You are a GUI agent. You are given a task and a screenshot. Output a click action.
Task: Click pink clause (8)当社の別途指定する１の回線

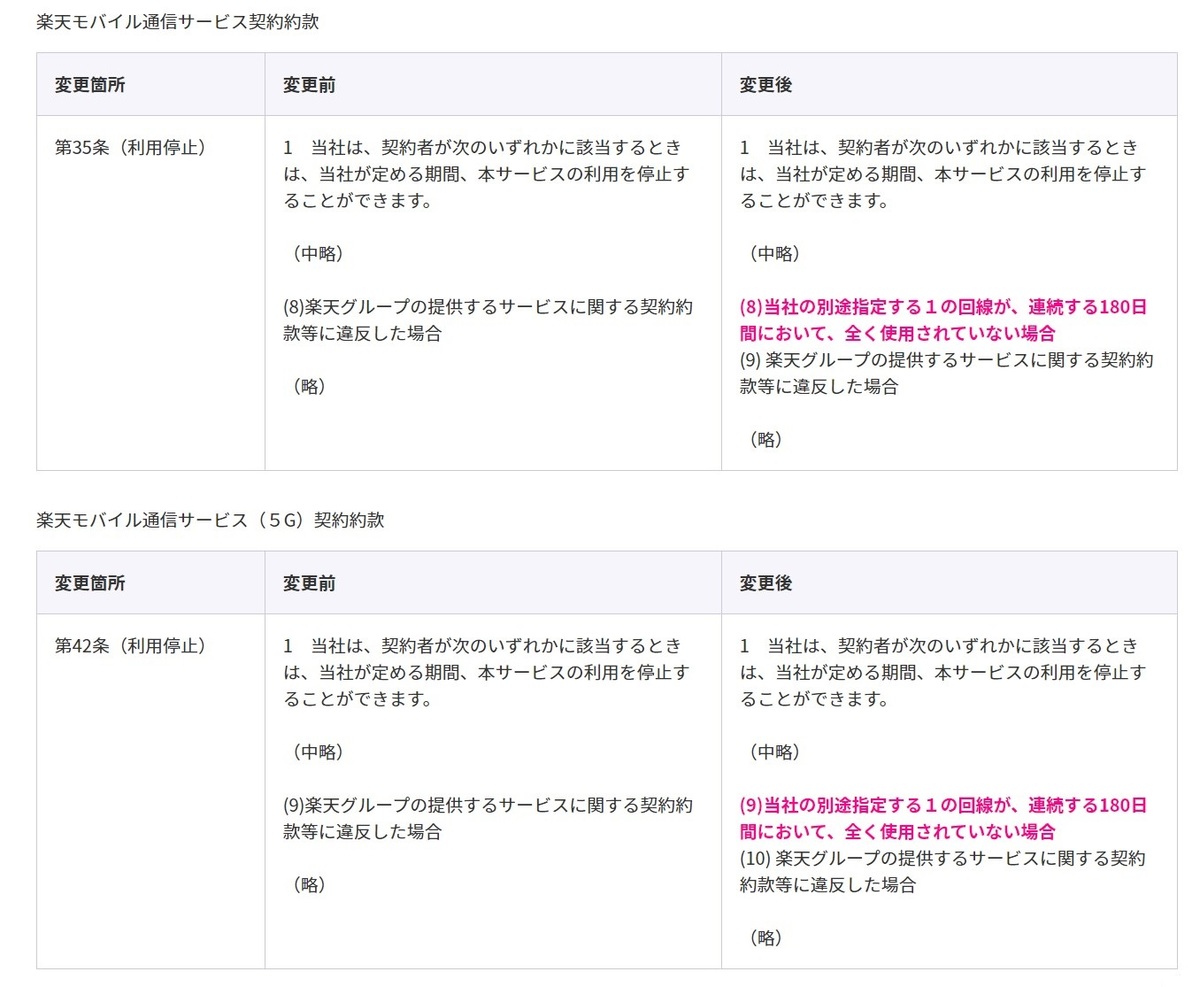click(x=943, y=320)
